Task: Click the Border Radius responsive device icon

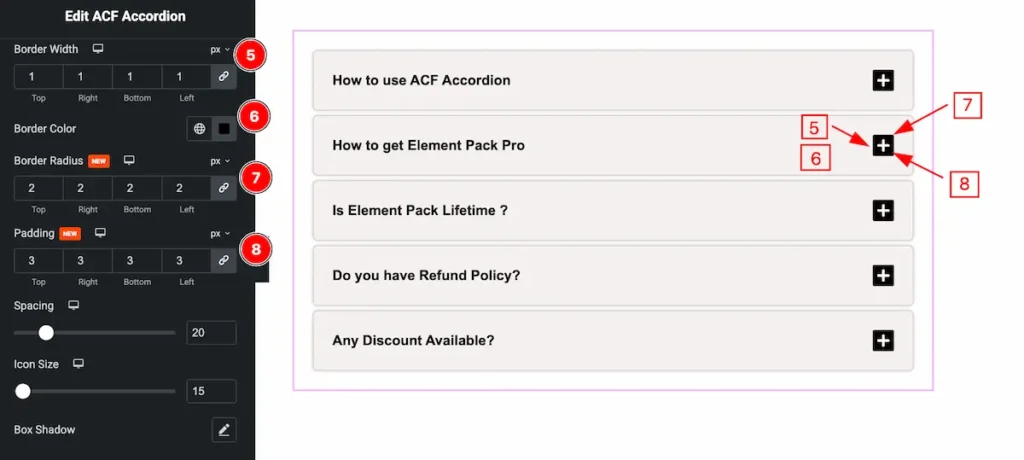Action: point(129,160)
